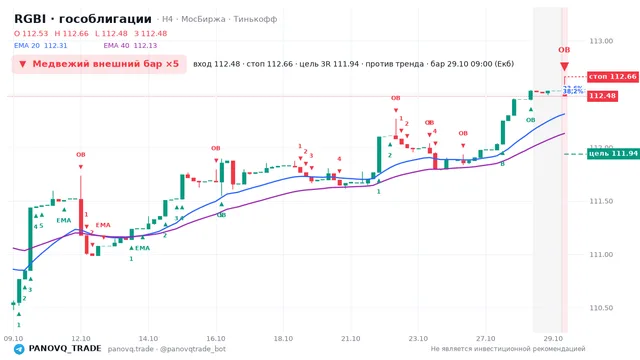Click the '23.10' date axis label
The height and width of the screenshot is (360, 640).
tap(418, 339)
